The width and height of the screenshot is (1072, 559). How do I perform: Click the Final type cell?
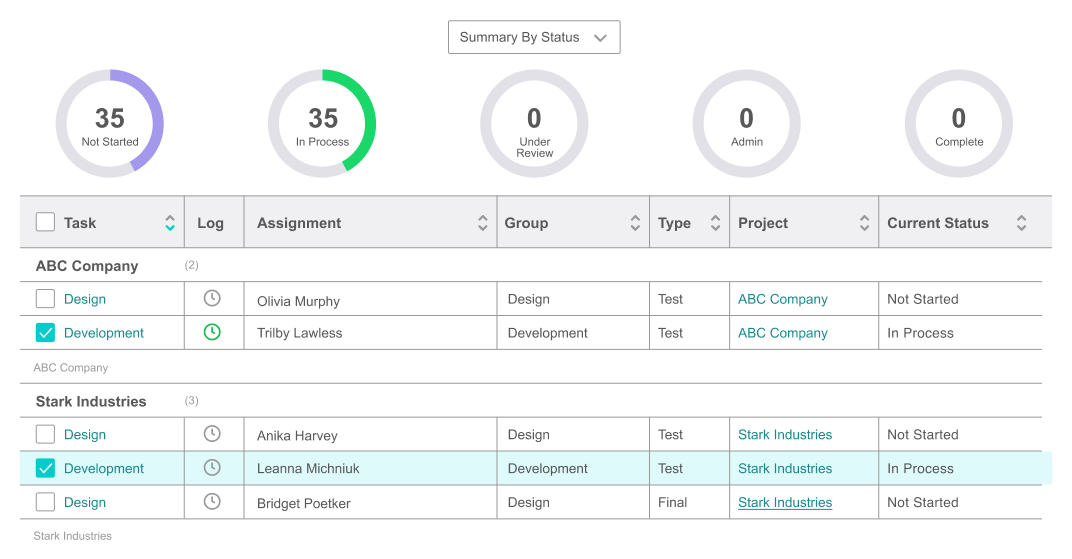tap(689, 502)
